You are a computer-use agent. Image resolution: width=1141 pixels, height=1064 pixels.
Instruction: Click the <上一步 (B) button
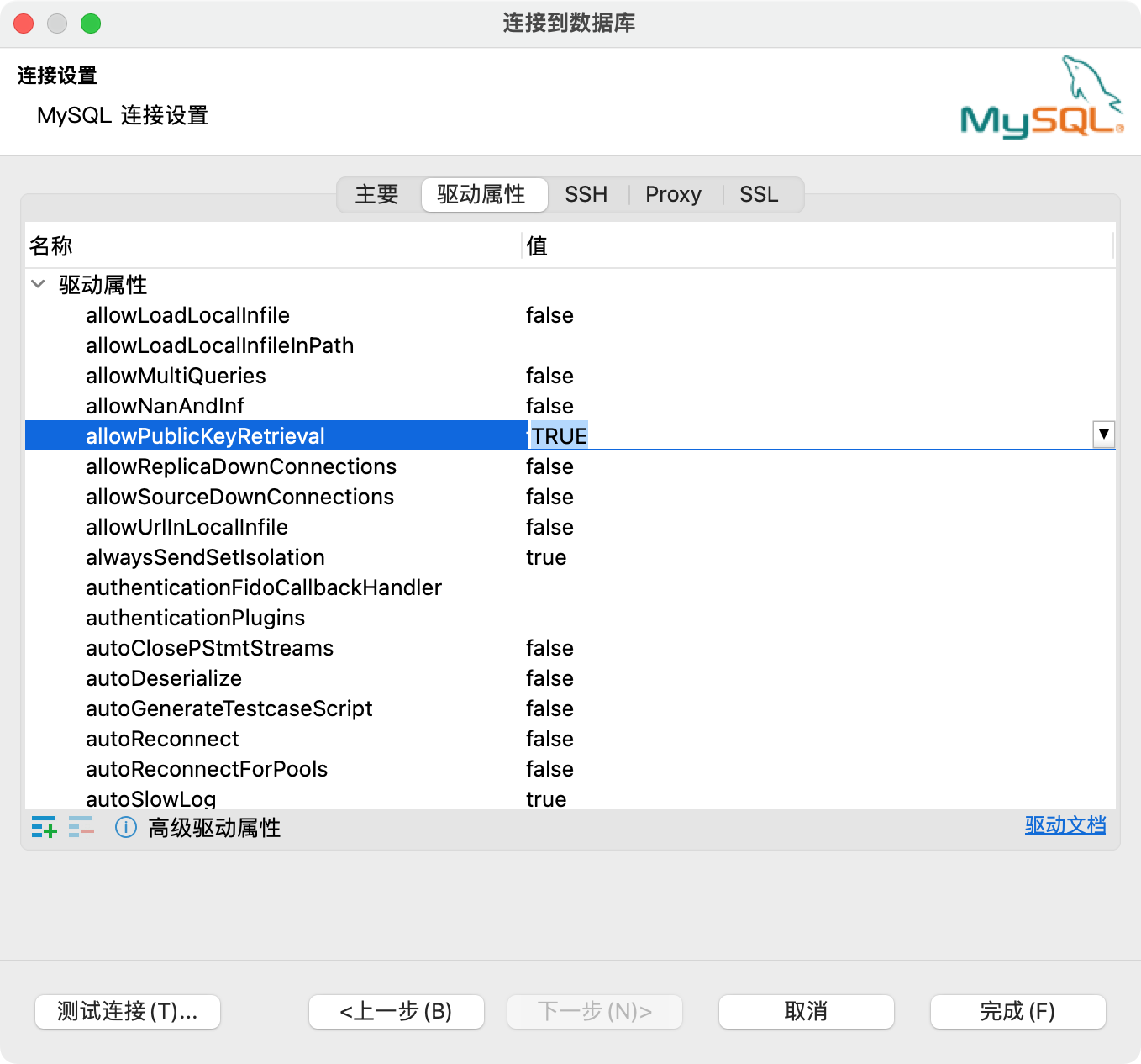pos(396,1011)
